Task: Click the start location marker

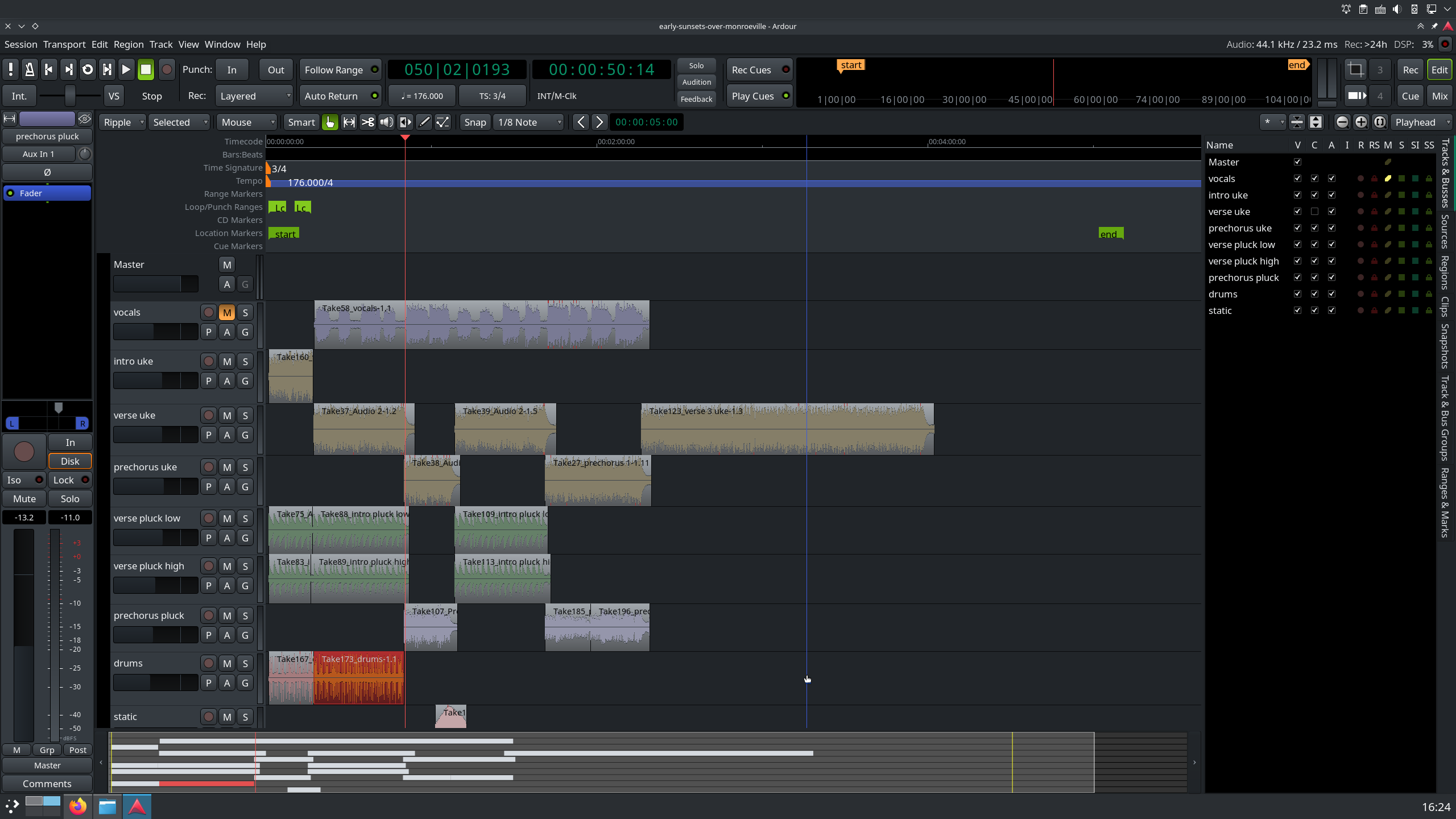Action: point(283,232)
